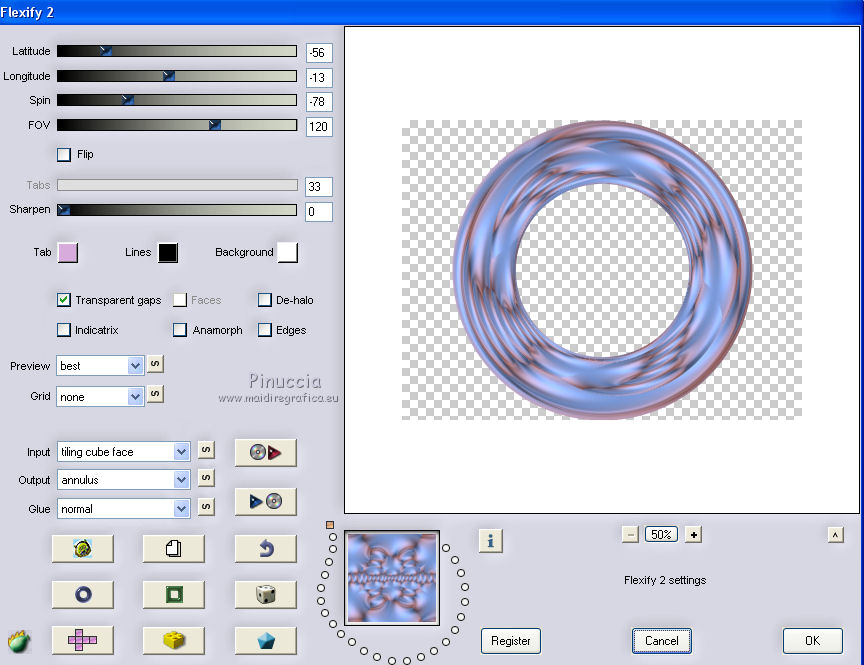The height and width of the screenshot is (665, 864).
Task: Open the Tab color swatch
Action: pyautogui.click(x=68, y=252)
